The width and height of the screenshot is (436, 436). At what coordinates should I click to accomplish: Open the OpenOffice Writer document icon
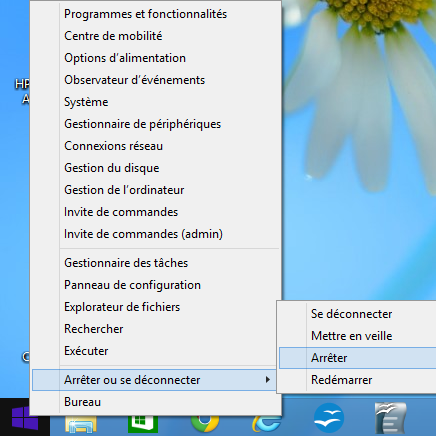390,418
